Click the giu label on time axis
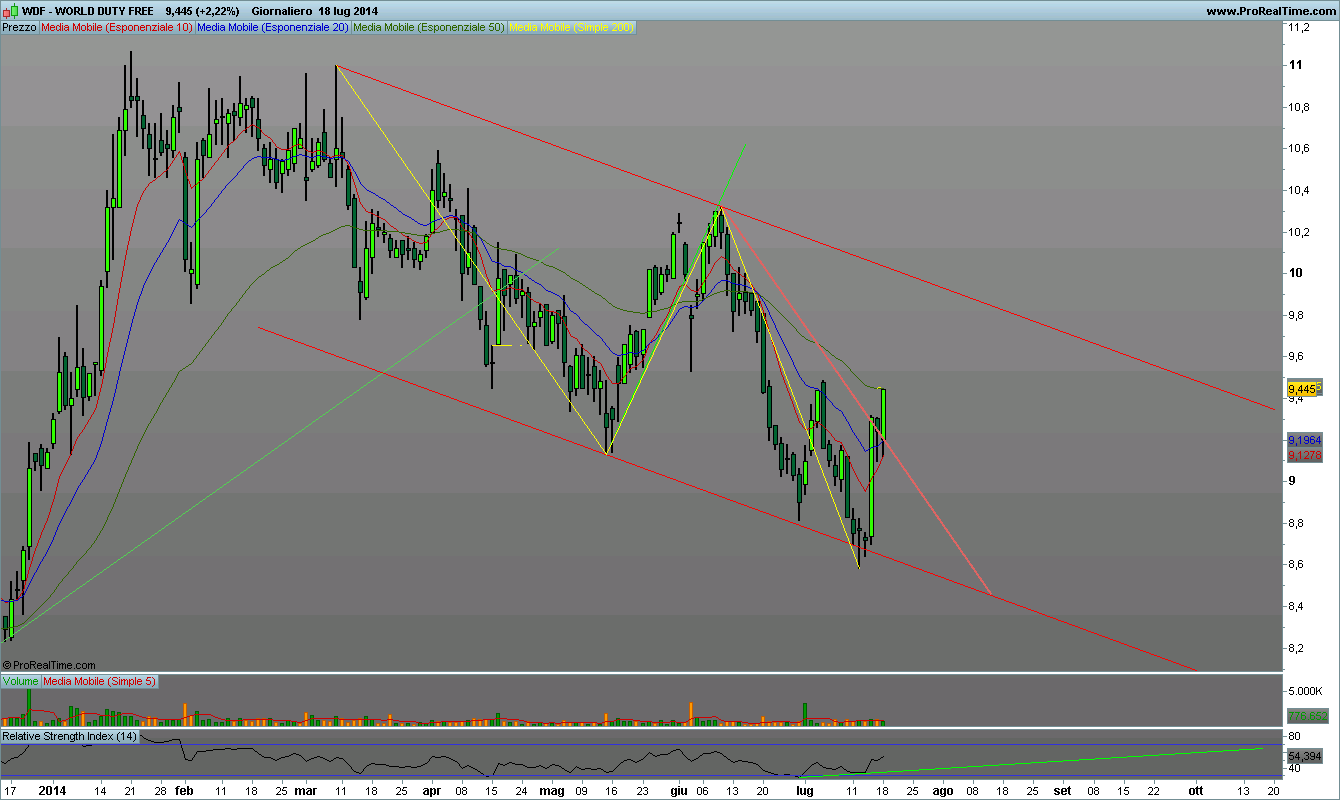 [679, 789]
